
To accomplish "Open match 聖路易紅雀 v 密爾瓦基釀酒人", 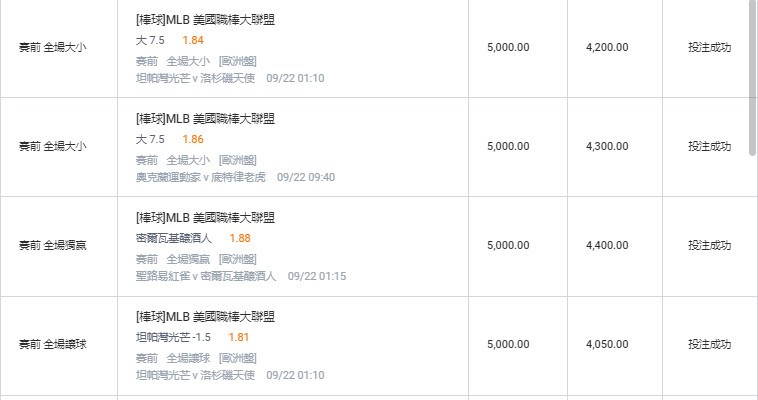I will coord(206,276).
